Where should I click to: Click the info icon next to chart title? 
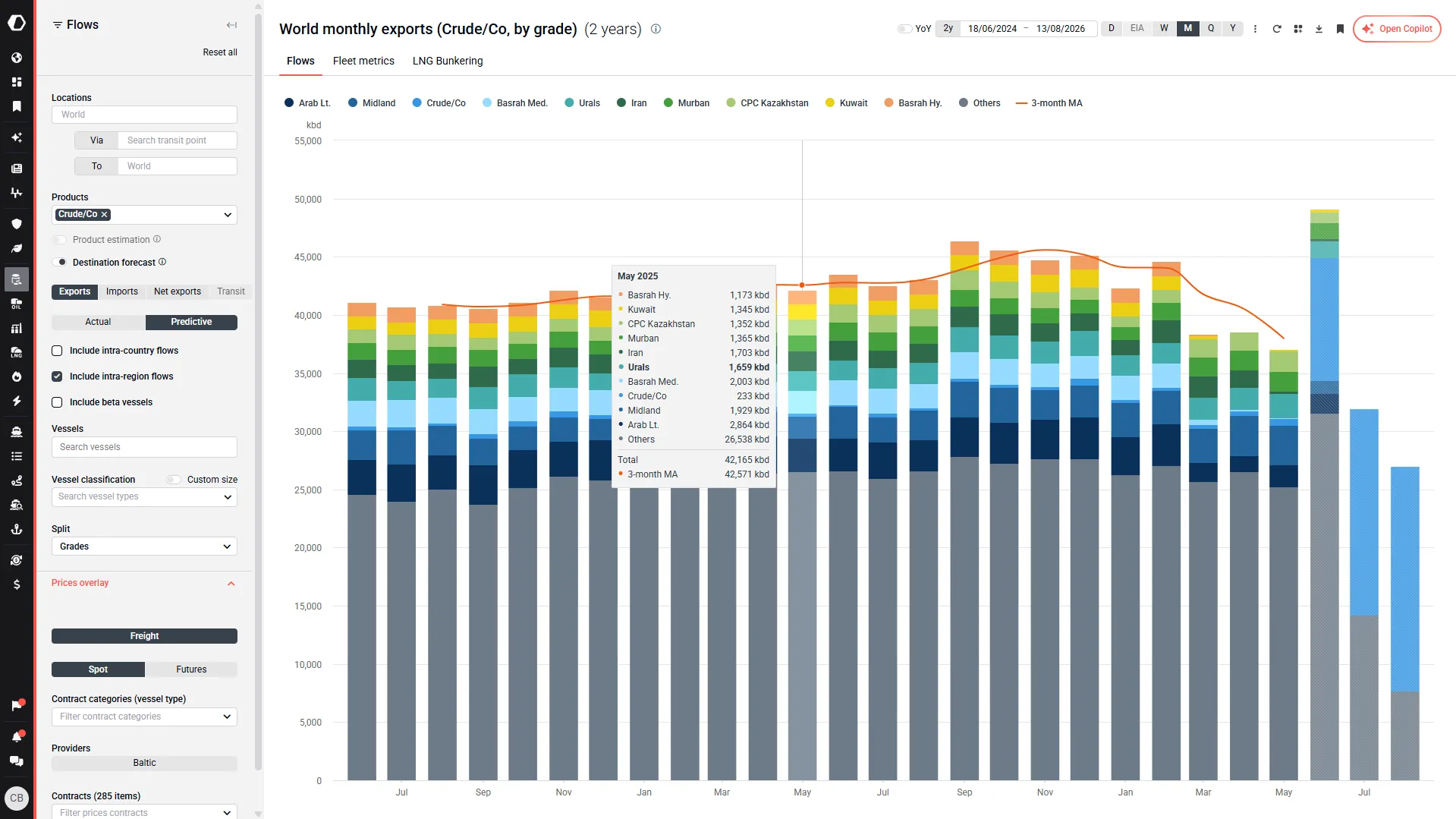coord(656,29)
